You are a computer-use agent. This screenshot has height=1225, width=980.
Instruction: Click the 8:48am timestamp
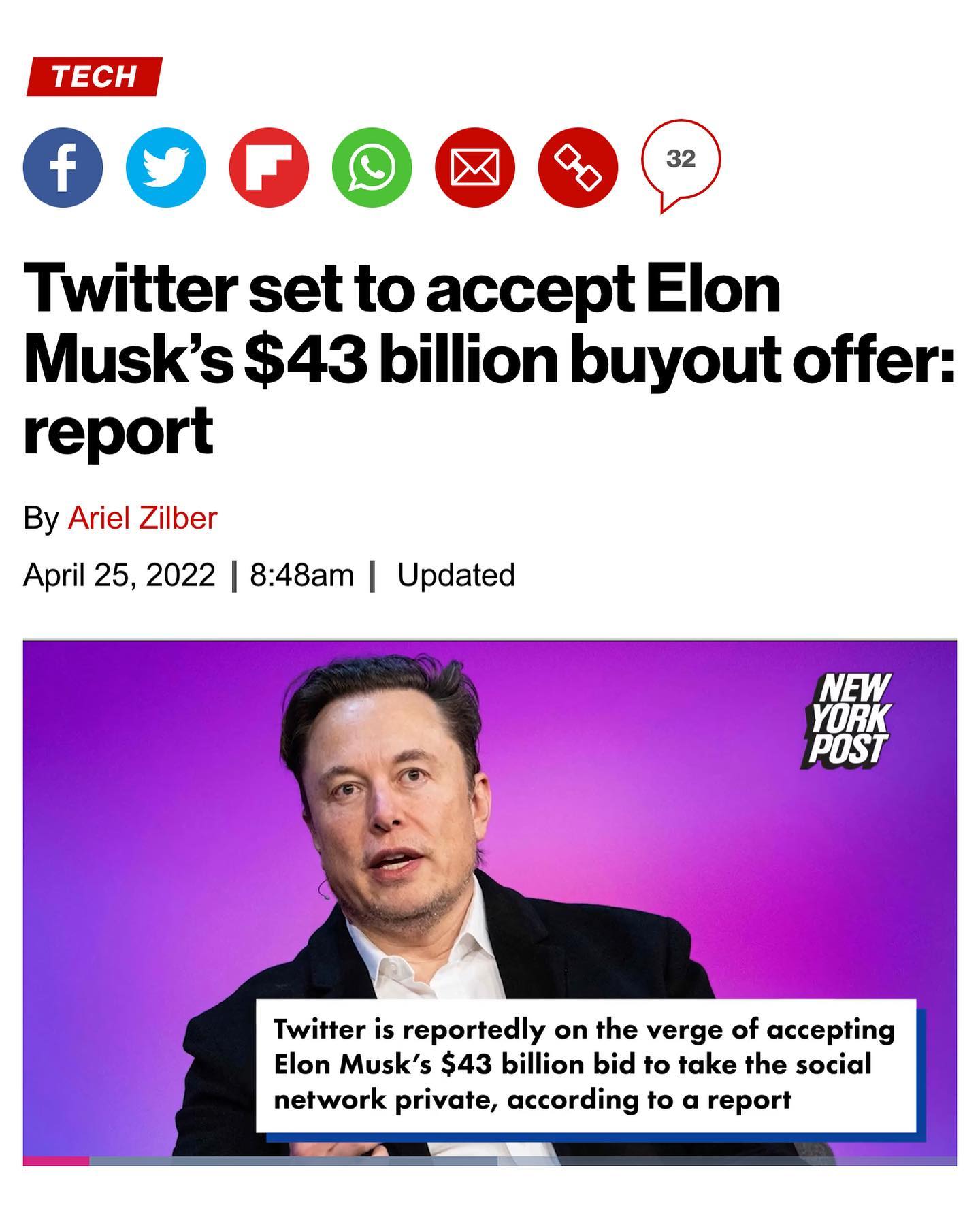point(301,575)
